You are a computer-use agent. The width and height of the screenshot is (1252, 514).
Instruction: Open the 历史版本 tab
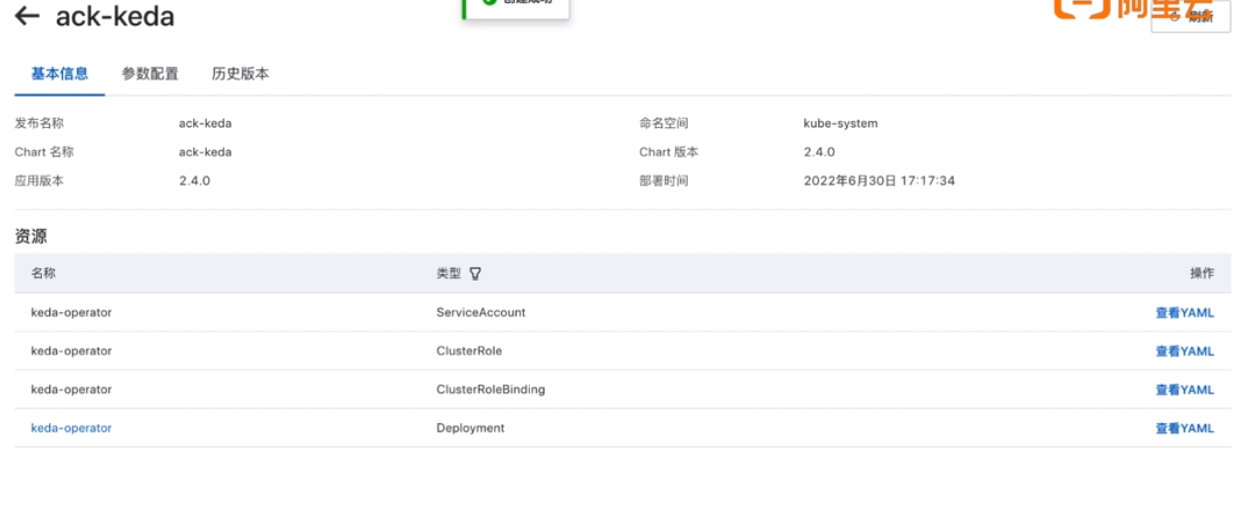(240, 74)
